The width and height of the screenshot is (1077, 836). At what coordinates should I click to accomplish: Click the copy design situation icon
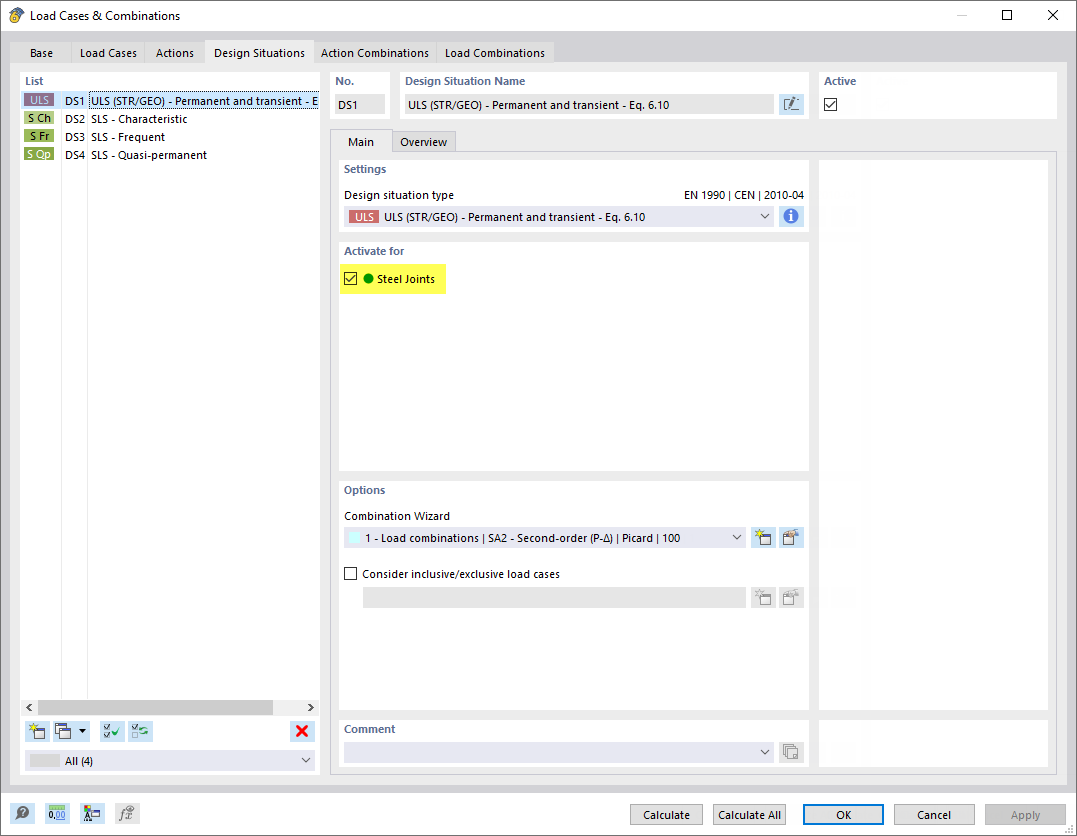(x=64, y=732)
